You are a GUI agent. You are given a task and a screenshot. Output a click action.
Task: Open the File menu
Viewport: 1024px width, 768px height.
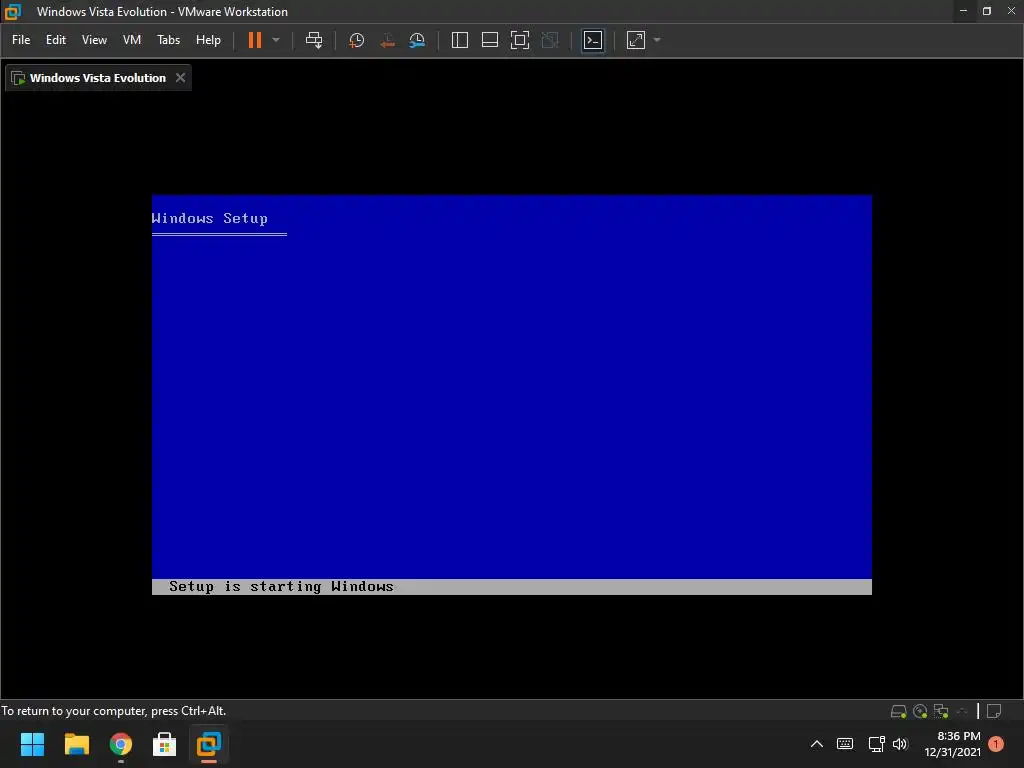click(x=21, y=40)
